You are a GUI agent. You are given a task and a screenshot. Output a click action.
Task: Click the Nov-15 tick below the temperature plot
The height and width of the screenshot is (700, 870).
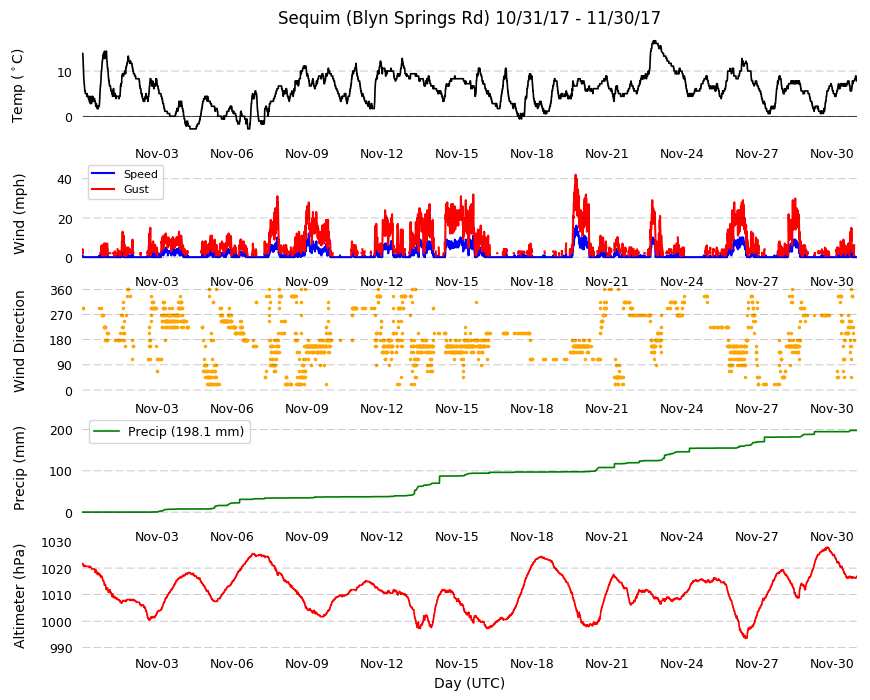point(456,154)
